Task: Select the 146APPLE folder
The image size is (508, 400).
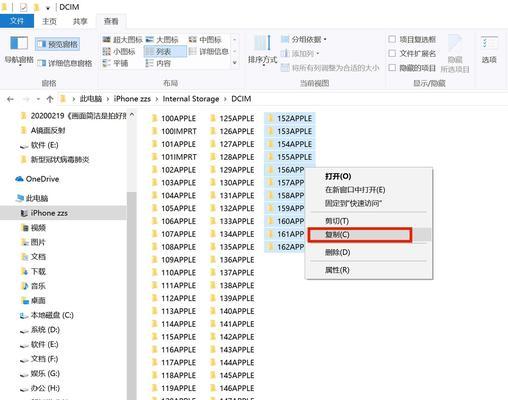Action: click(232, 388)
